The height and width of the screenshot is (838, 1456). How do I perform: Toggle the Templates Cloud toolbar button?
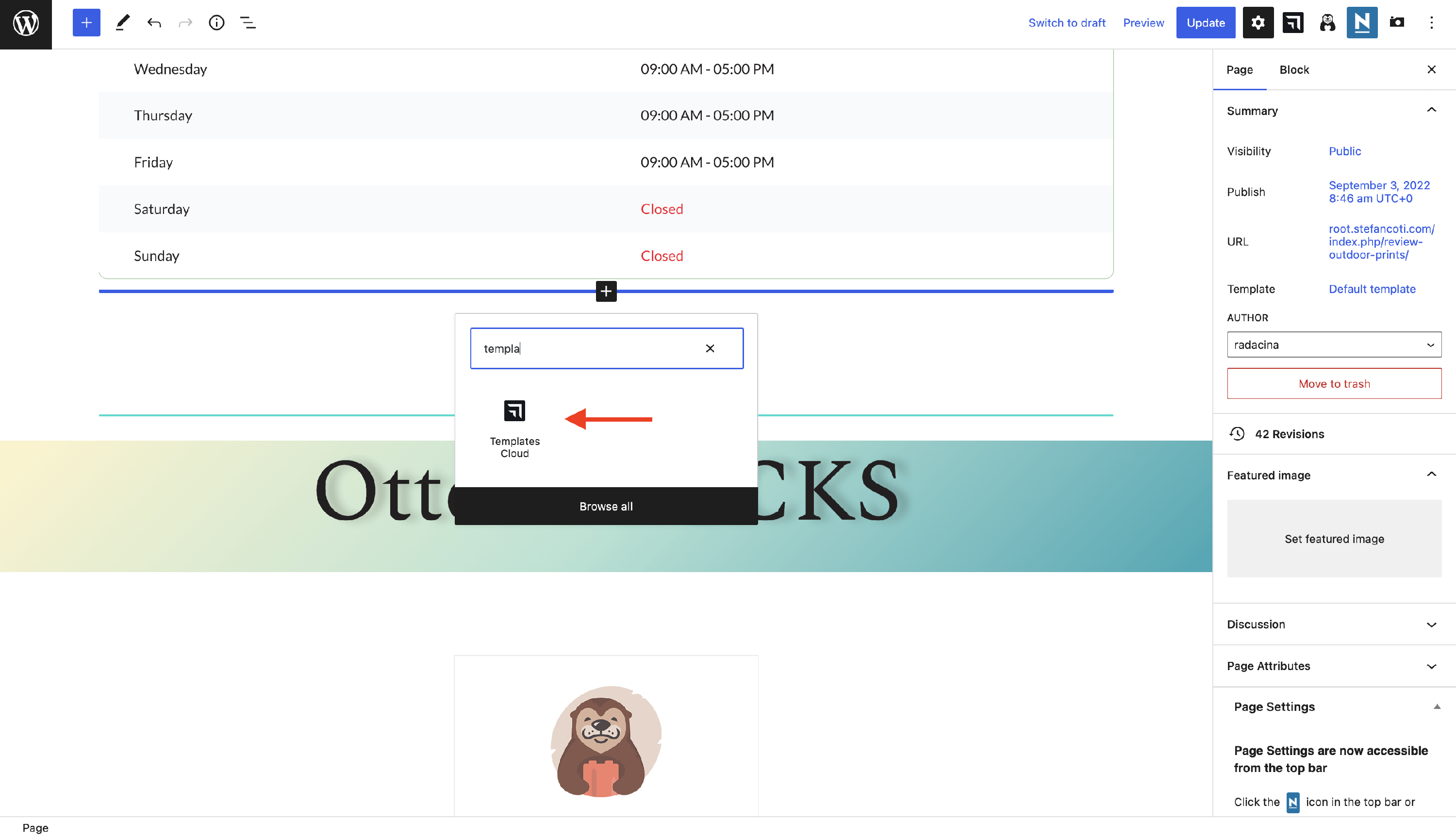(1292, 23)
